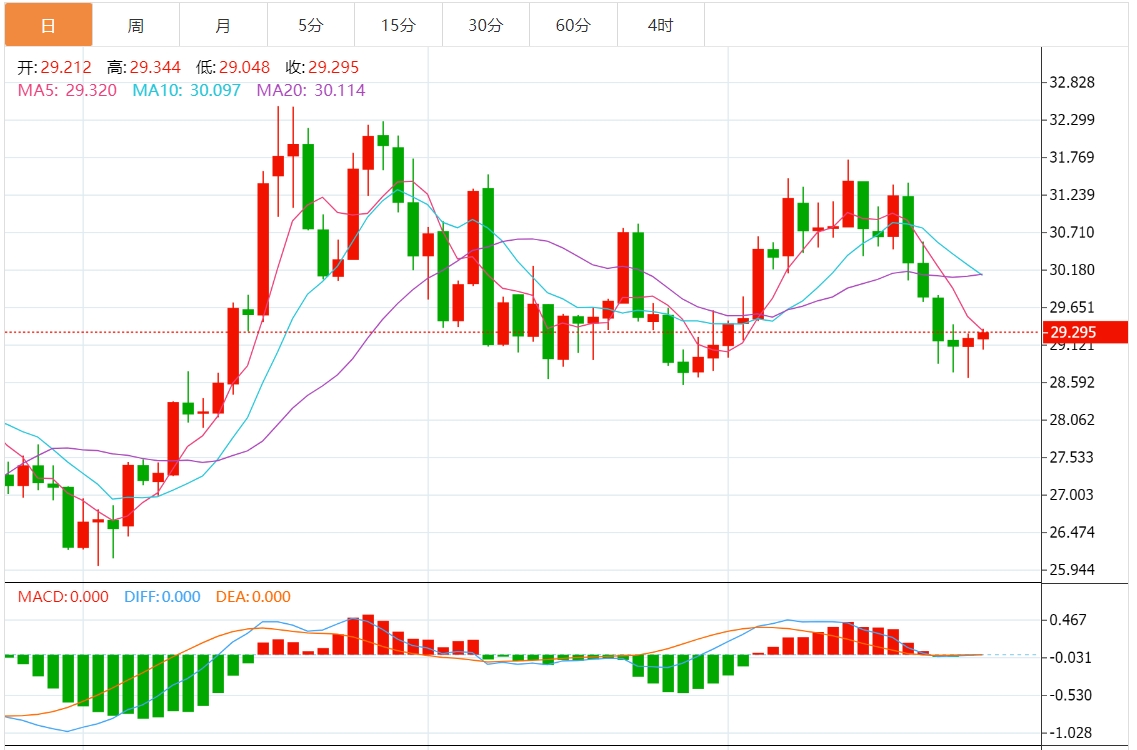
Task: Select the 日 daily chart tab
Action: coord(49,25)
